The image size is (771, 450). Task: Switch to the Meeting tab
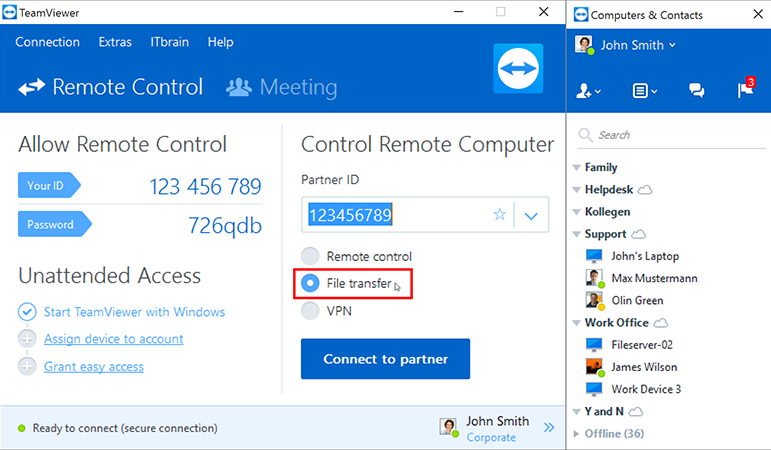(282, 88)
